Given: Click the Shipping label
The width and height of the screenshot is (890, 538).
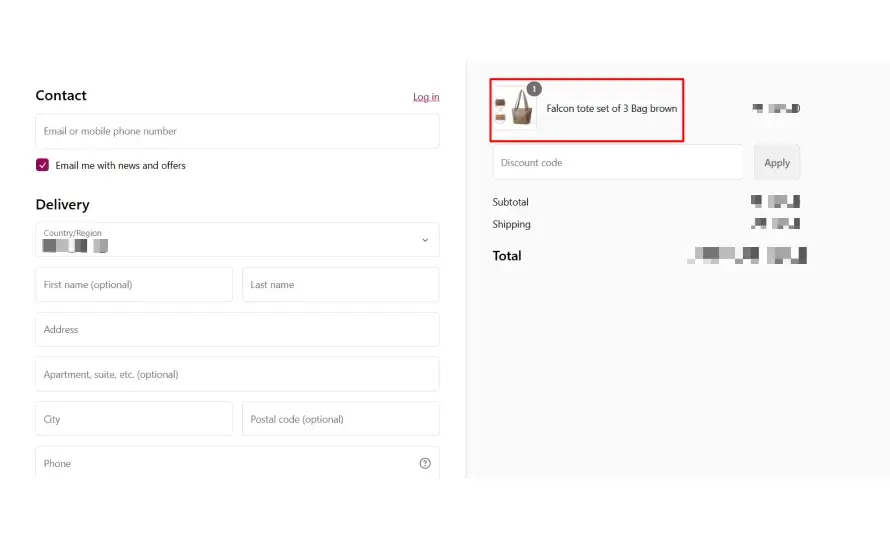Looking at the screenshot, I should coord(511,224).
